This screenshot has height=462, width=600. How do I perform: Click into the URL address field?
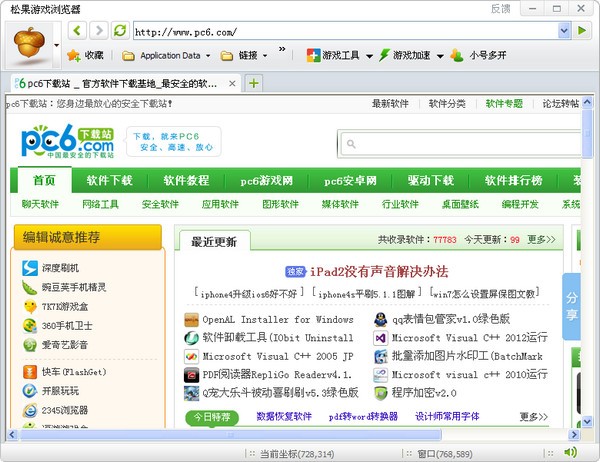pos(346,31)
